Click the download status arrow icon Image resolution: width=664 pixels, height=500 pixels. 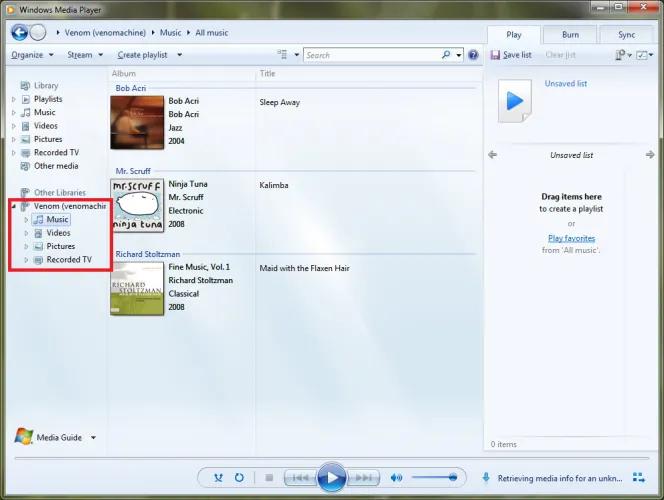coord(486,478)
